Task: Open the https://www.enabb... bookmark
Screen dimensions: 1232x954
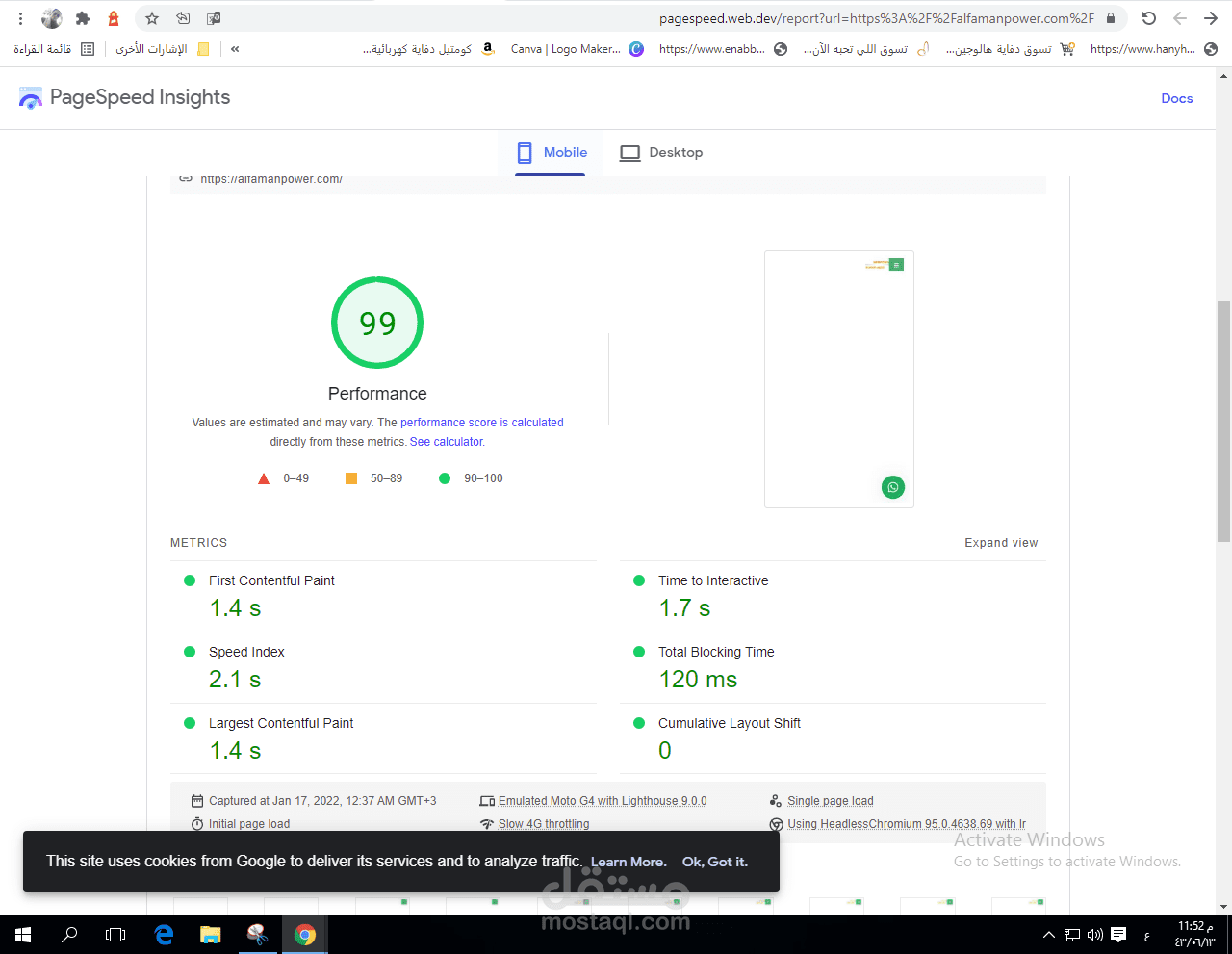Action: (x=724, y=49)
